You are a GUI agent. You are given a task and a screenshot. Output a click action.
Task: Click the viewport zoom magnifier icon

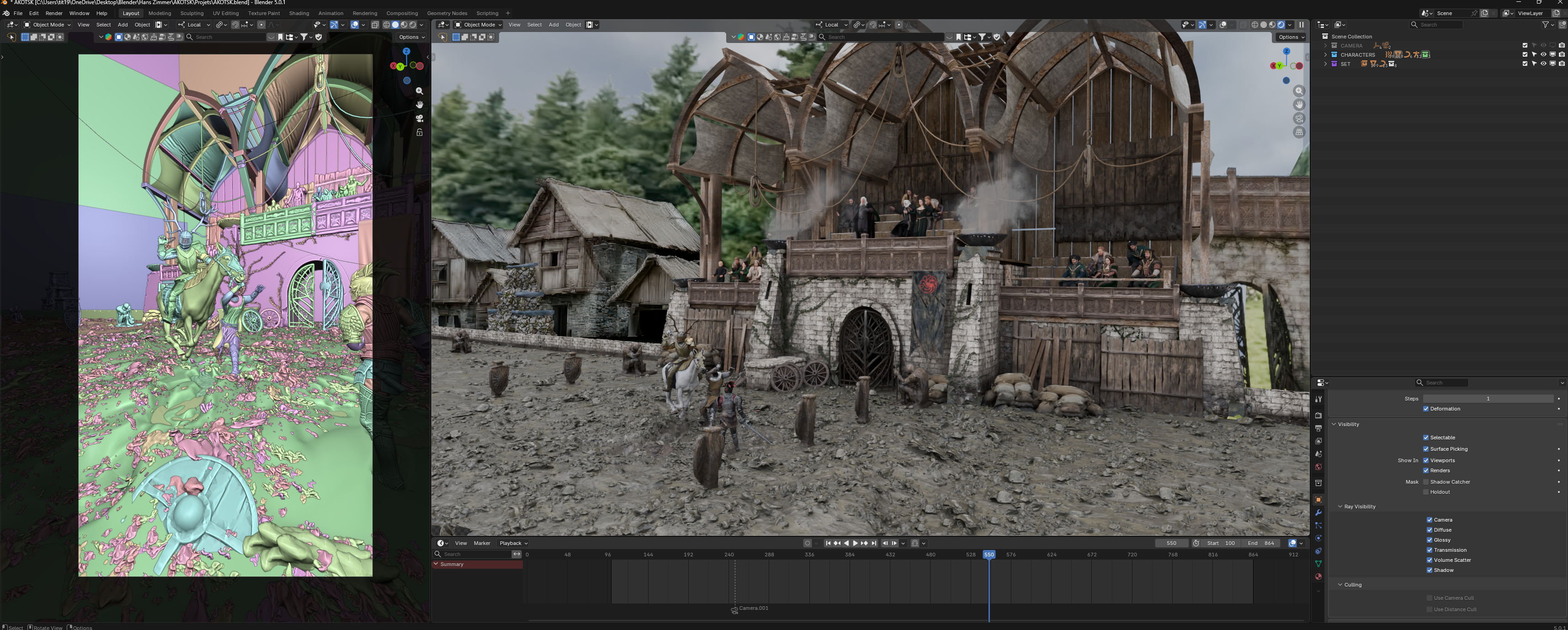[x=1300, y=90]
